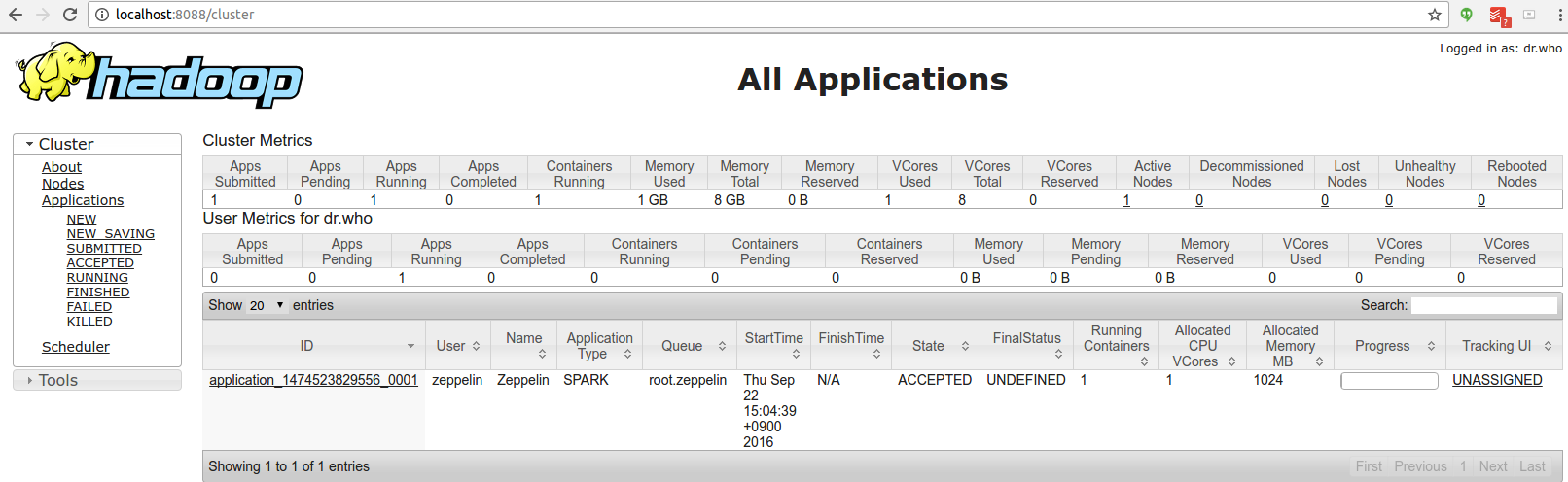1568x482 pixels.
Task: Click the UNASSIGNED tracking UI link
Action: [x=1496, y=380]
